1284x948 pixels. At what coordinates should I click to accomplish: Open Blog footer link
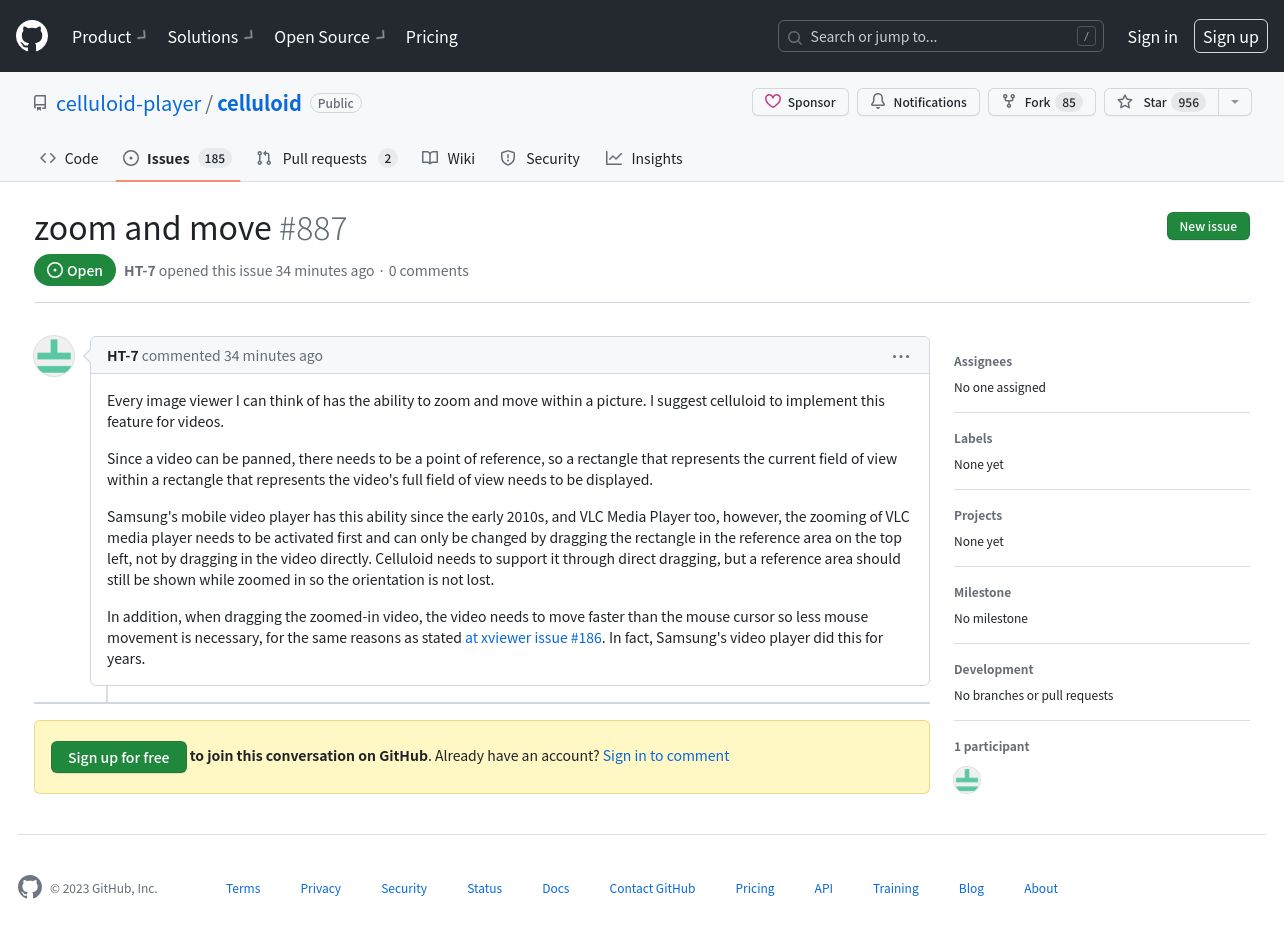click(x=971, y=888)
